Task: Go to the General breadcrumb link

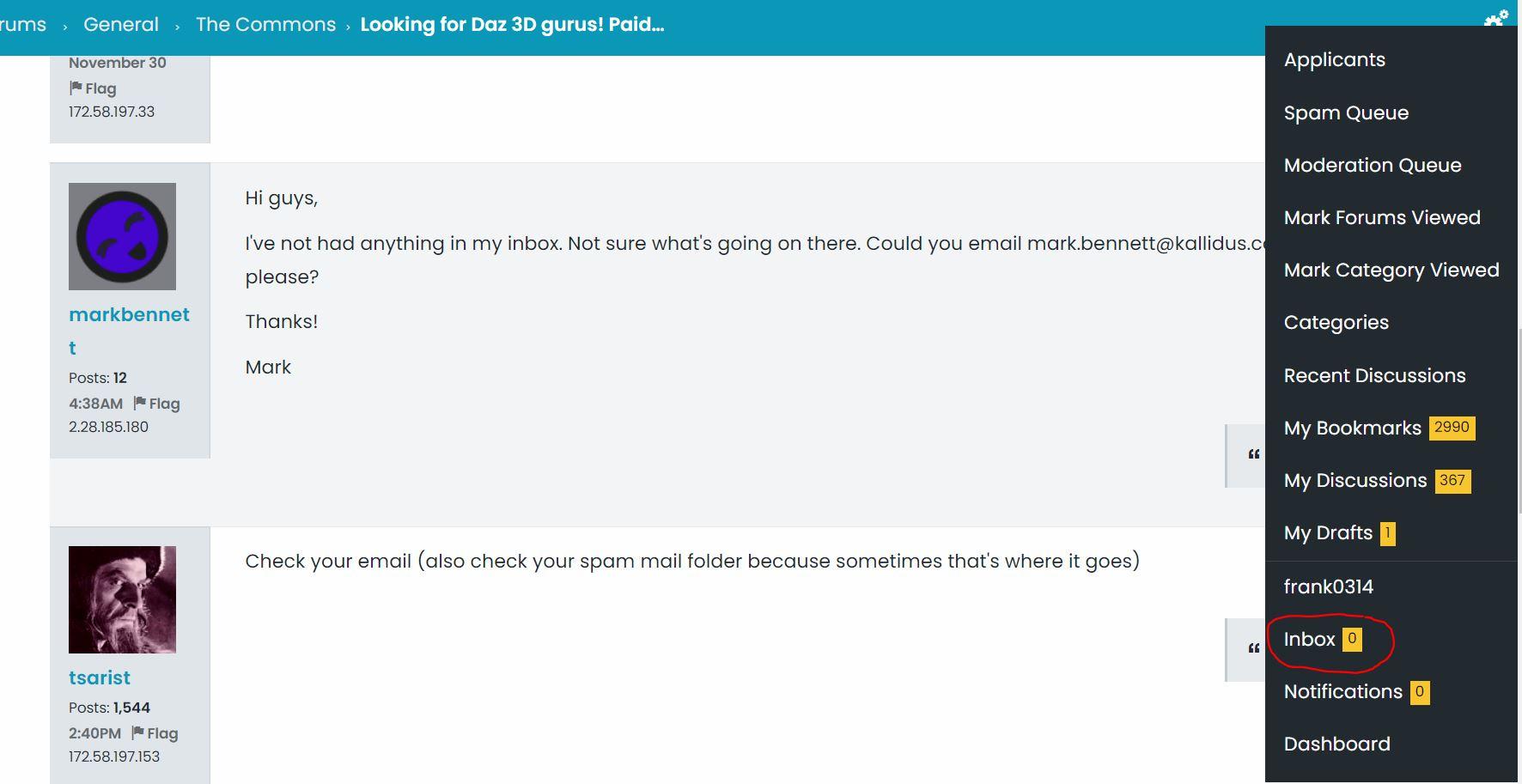Action: coord(121,25)
